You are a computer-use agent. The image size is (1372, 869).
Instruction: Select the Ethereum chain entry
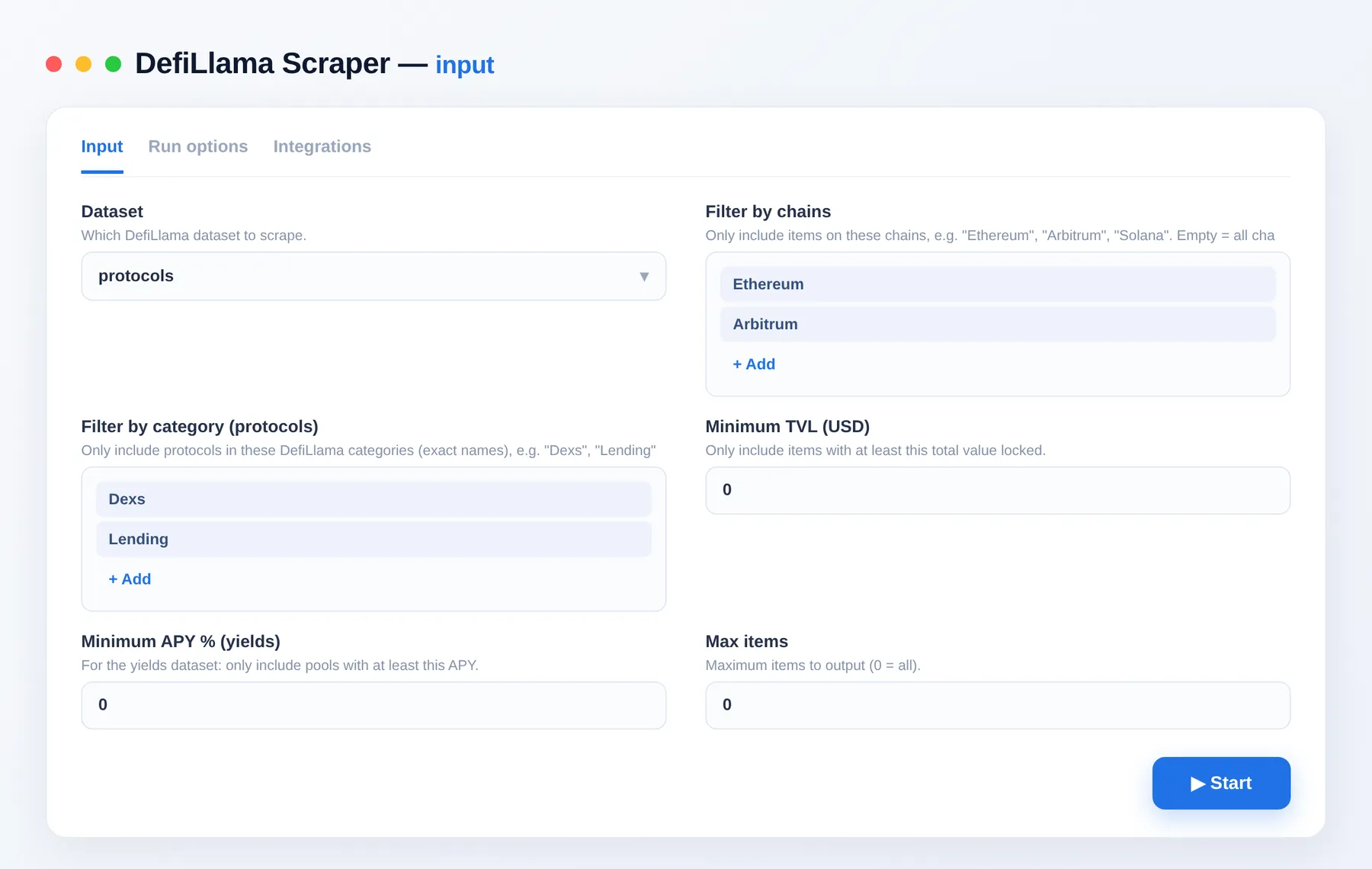coord(998,284)
